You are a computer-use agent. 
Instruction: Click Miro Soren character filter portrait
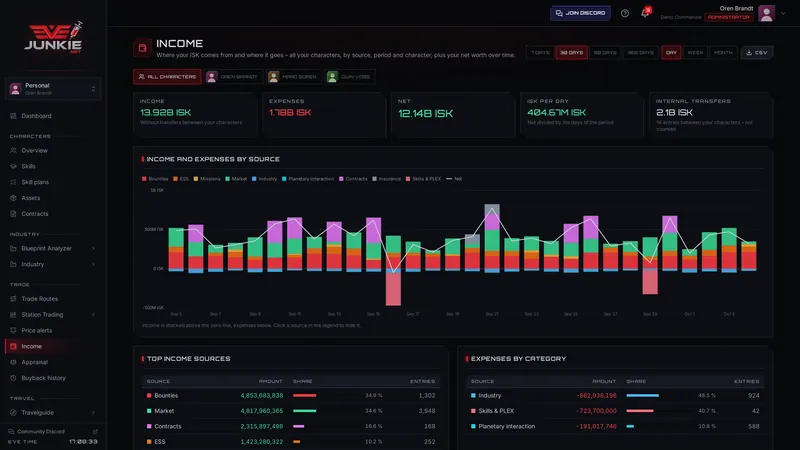(273, 77)
